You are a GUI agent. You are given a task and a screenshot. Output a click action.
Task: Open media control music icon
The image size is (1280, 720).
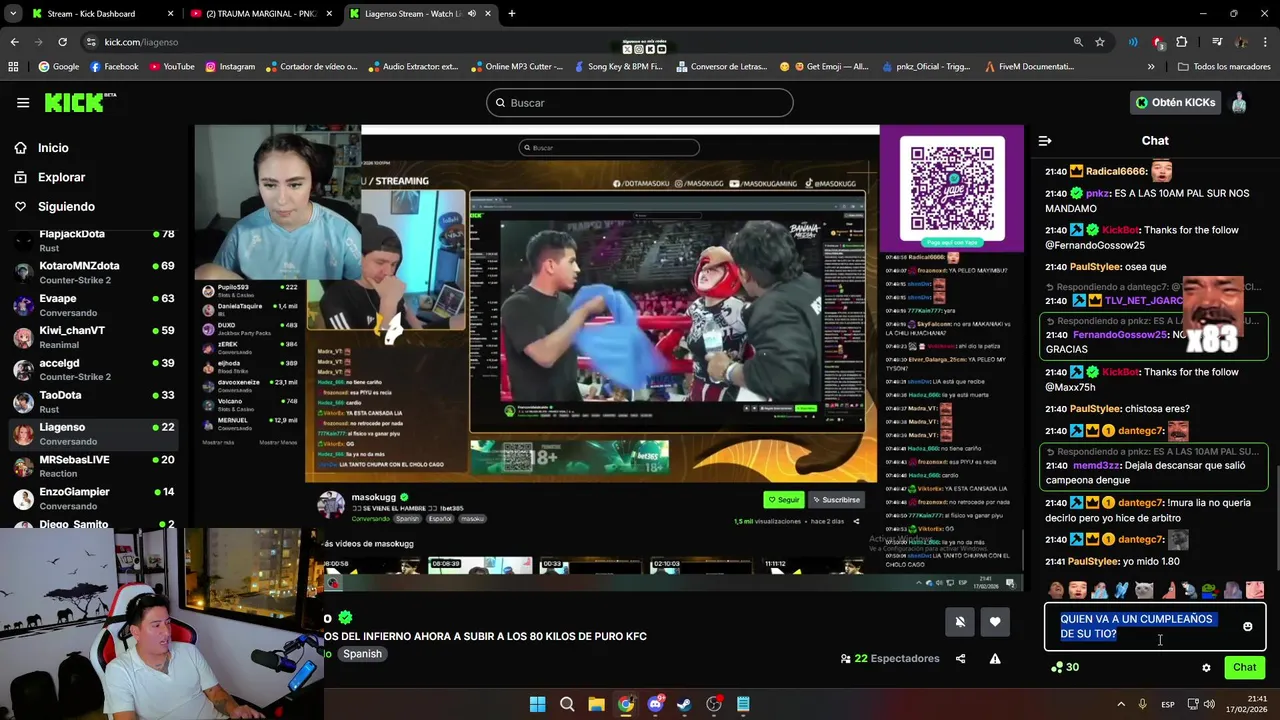1217,42
